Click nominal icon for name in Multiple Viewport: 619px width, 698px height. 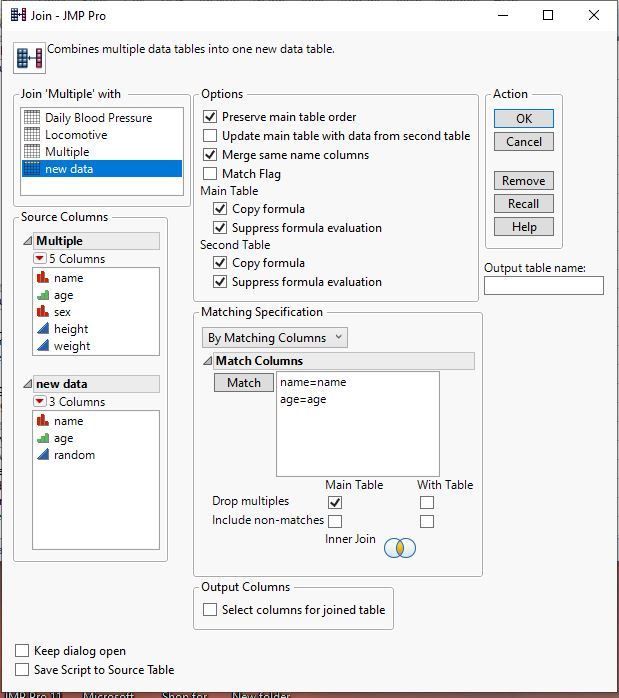(x=43, y=277)
